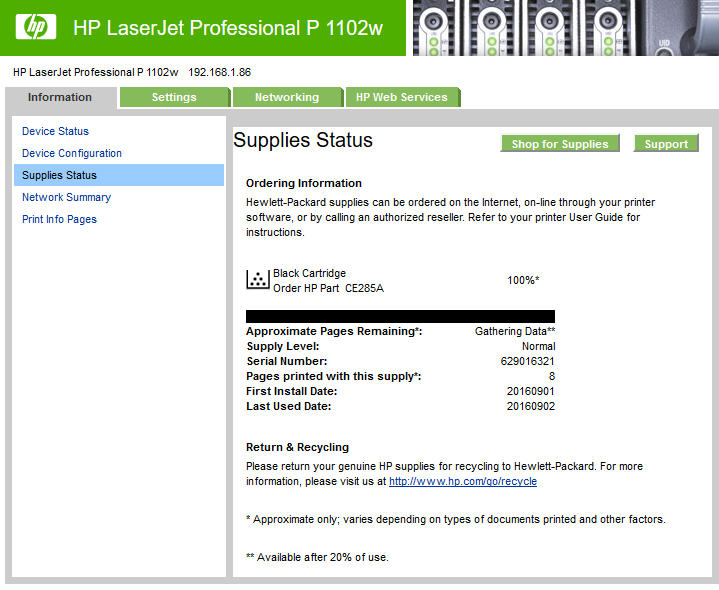Follow the hp.com/go/recycle link
The width and height of the screenshot is (719, 590).
[462, 481]
